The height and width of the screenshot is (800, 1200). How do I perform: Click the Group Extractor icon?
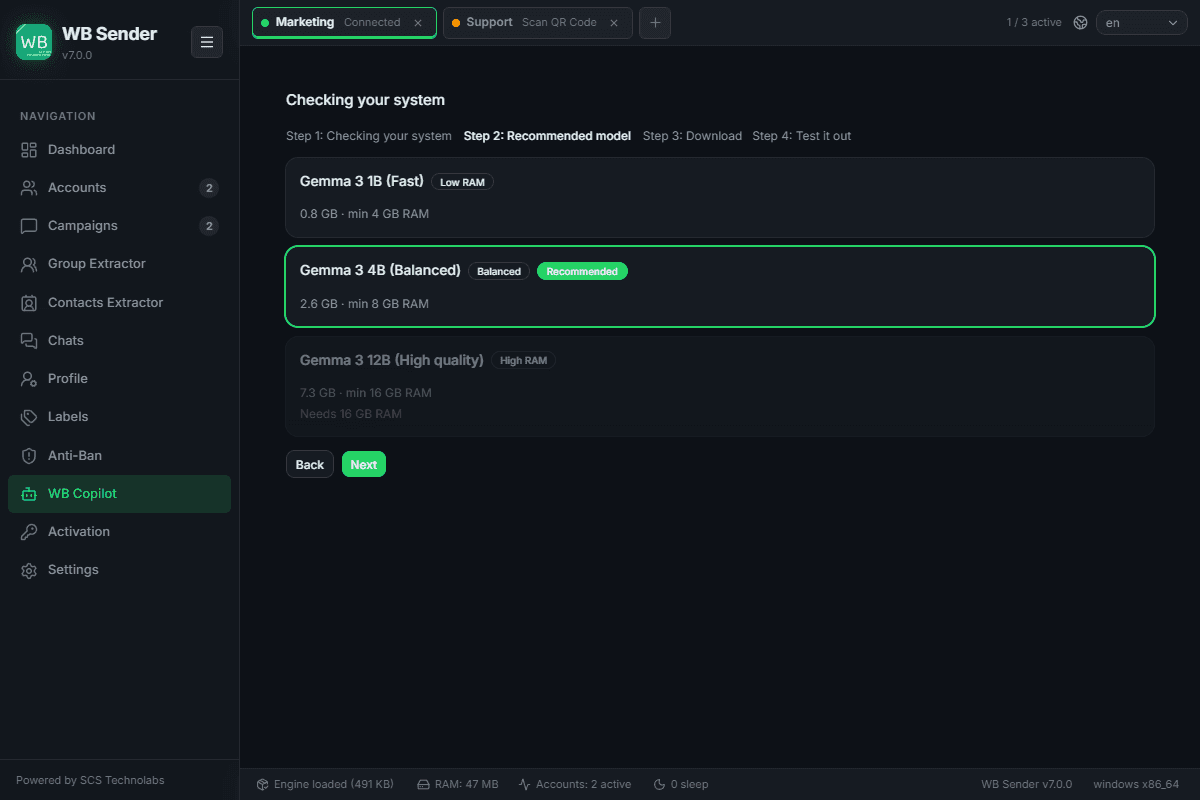pyautogui.click(x=29, y=264)
